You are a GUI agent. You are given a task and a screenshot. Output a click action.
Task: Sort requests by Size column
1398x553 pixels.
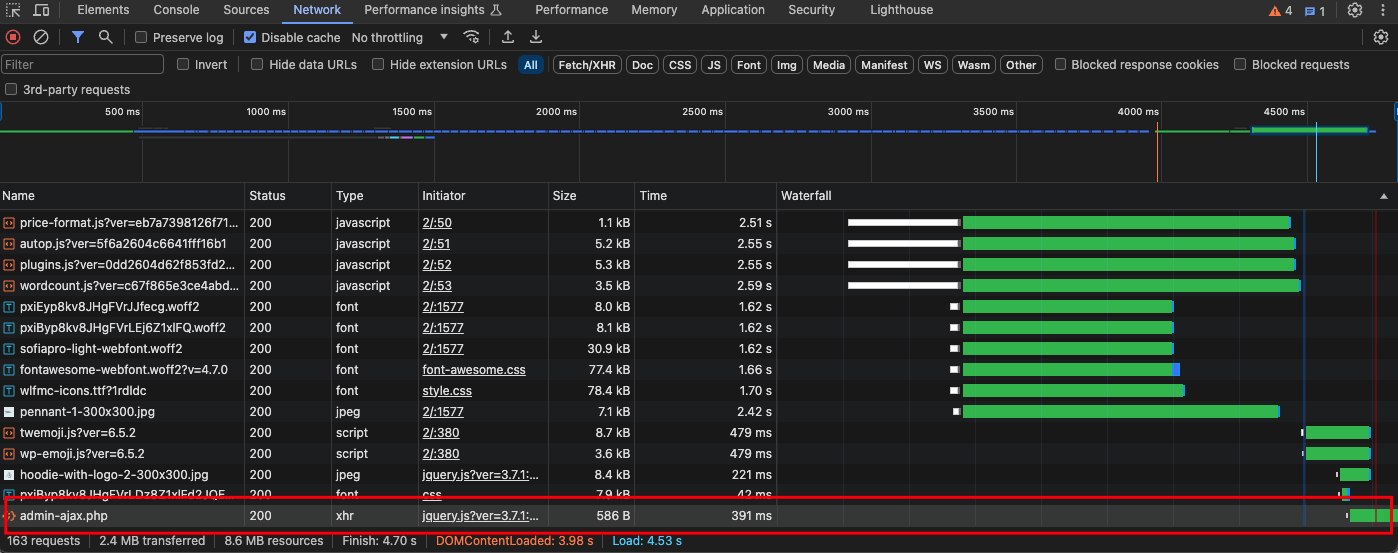click(x=592, y=196)
